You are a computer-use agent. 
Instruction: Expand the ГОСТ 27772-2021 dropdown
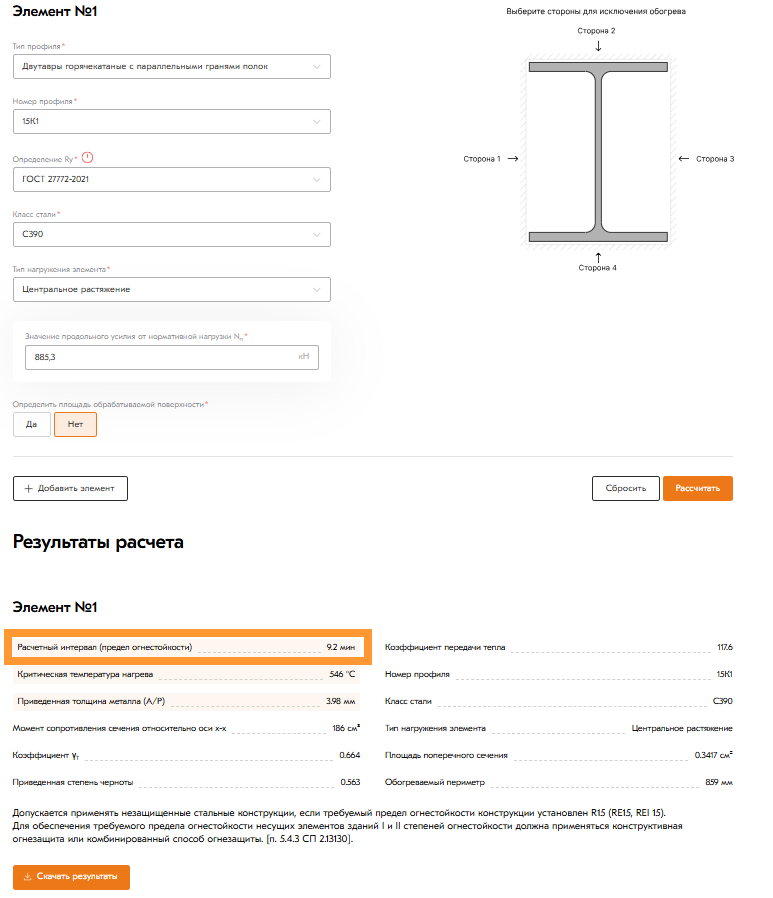(171, 179)
